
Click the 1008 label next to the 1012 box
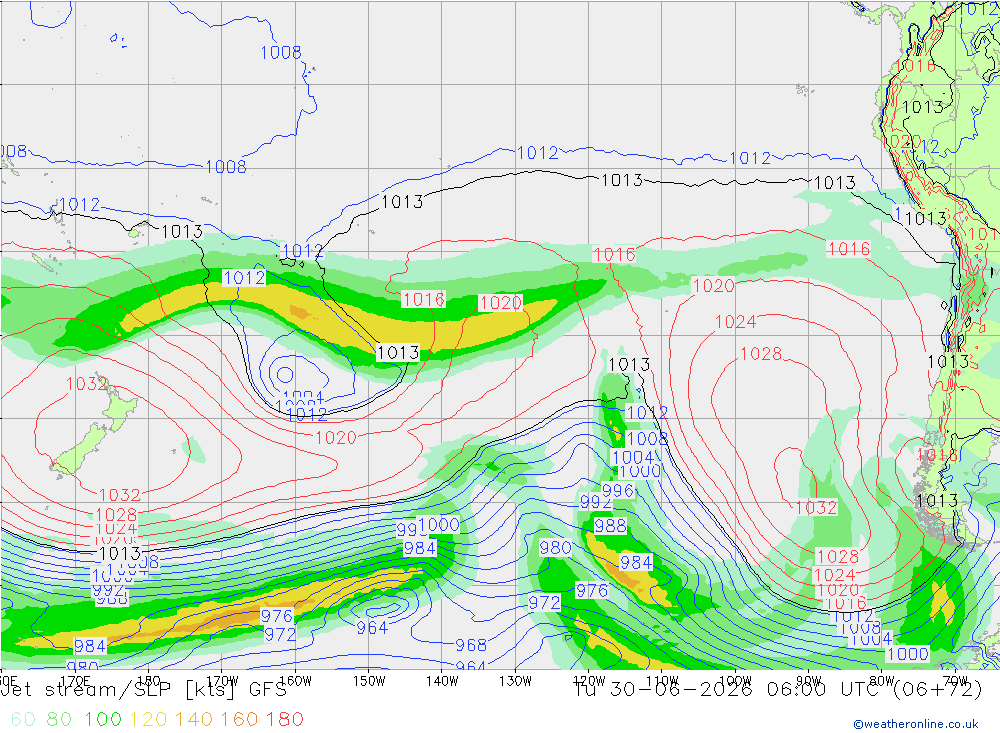point(647,438)
